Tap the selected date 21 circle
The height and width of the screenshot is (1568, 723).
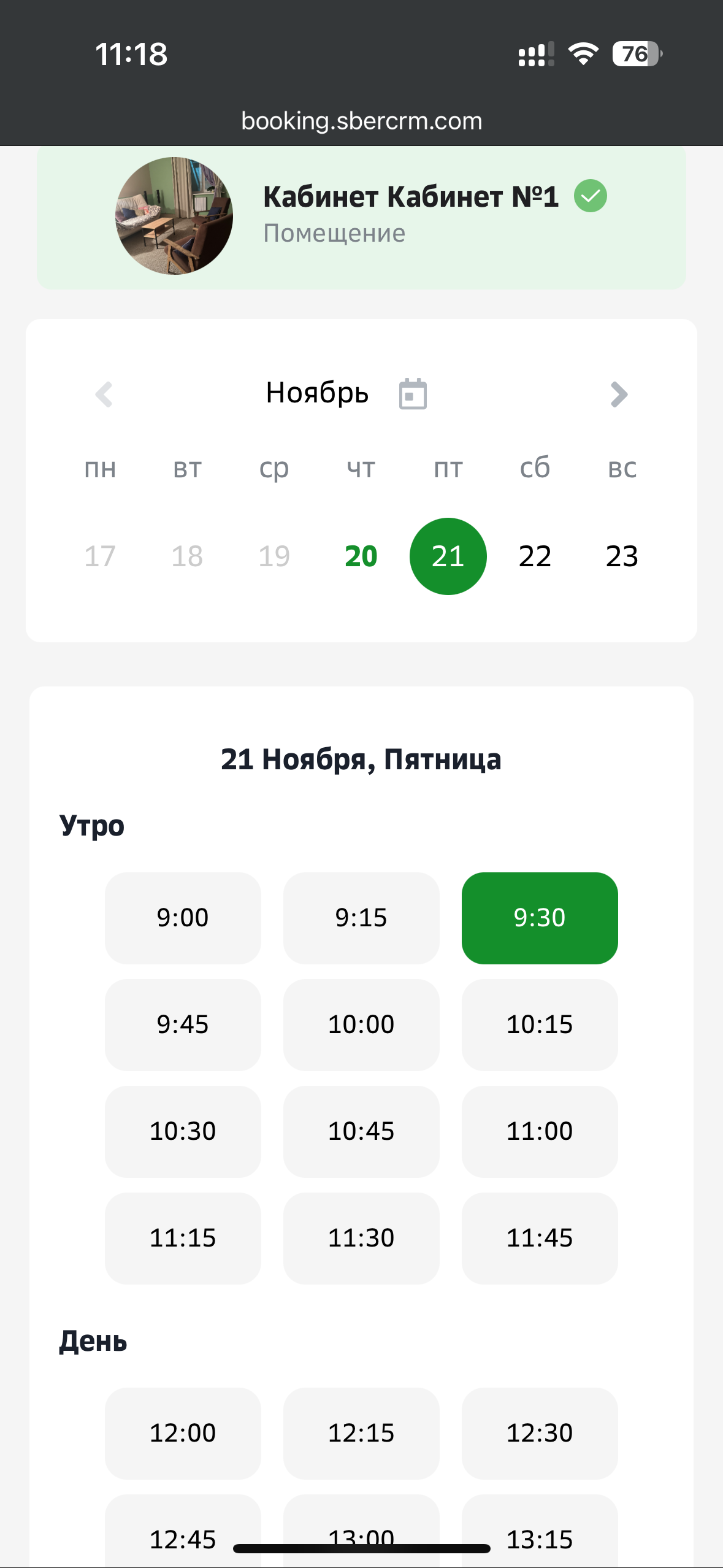(448, 556)
